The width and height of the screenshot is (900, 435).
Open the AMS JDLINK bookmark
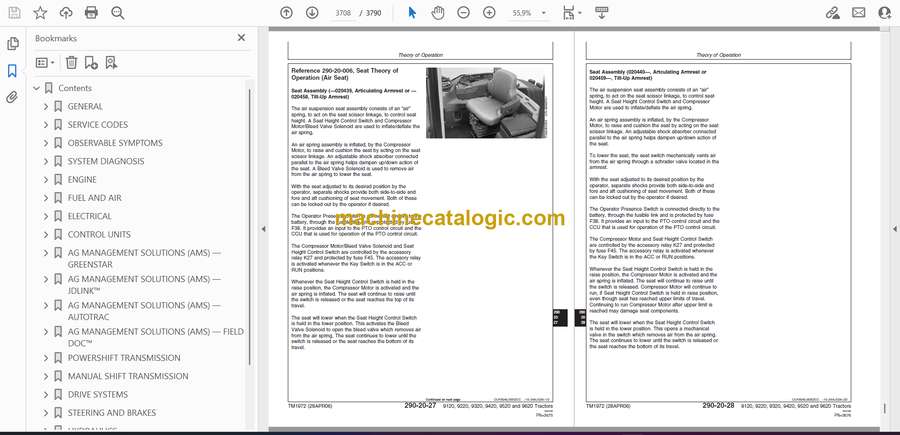(144, 285)
